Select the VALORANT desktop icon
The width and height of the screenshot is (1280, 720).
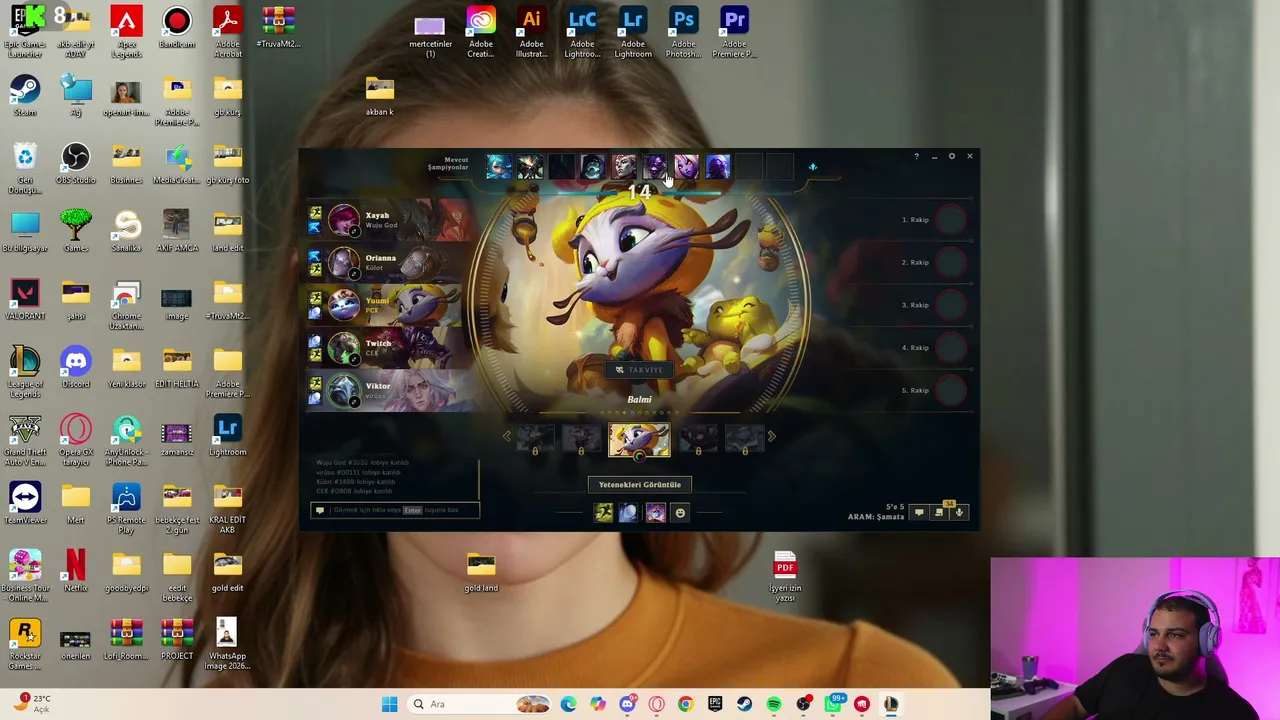25,300
